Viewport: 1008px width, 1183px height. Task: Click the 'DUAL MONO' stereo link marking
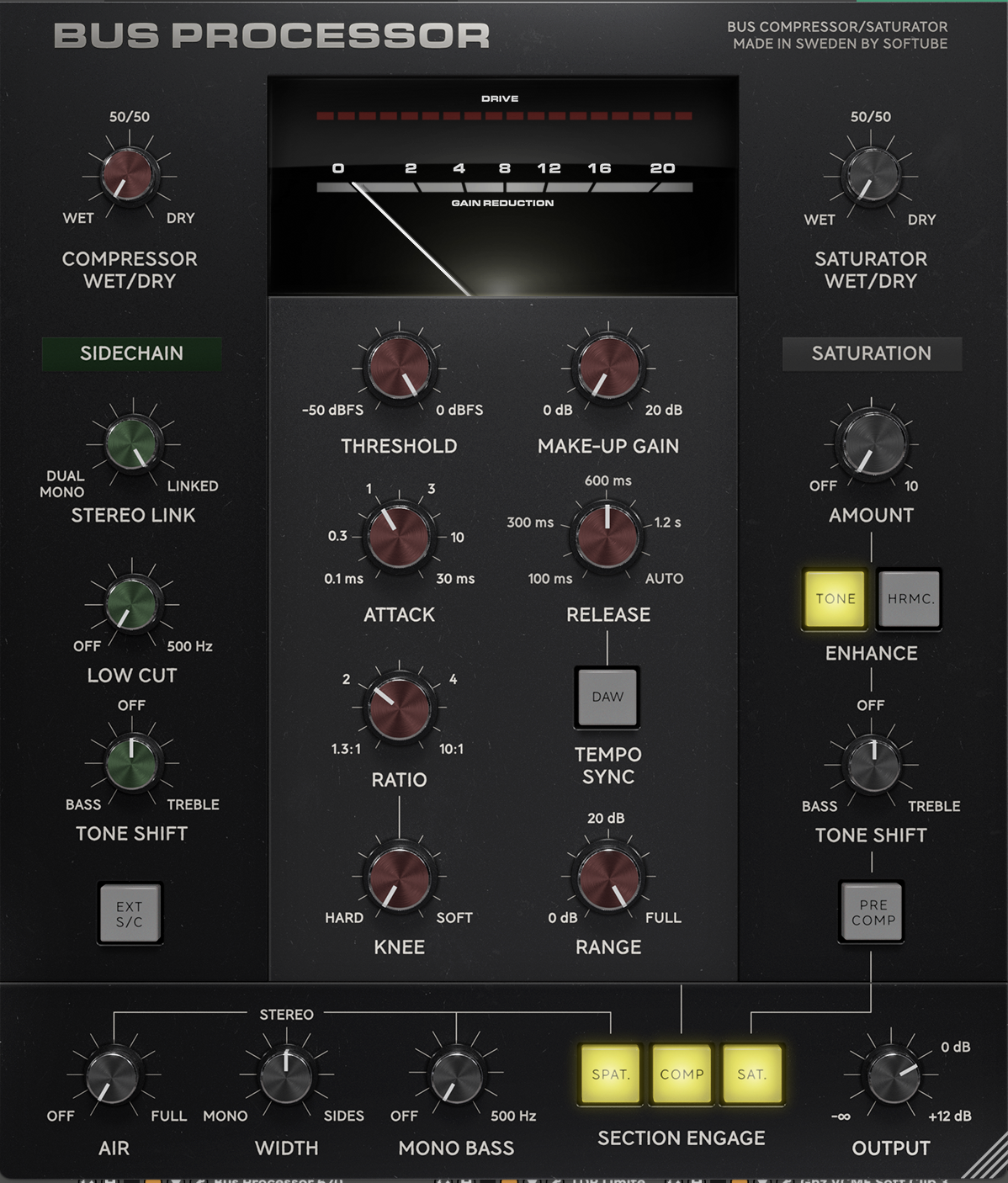[x=62, y=484]
